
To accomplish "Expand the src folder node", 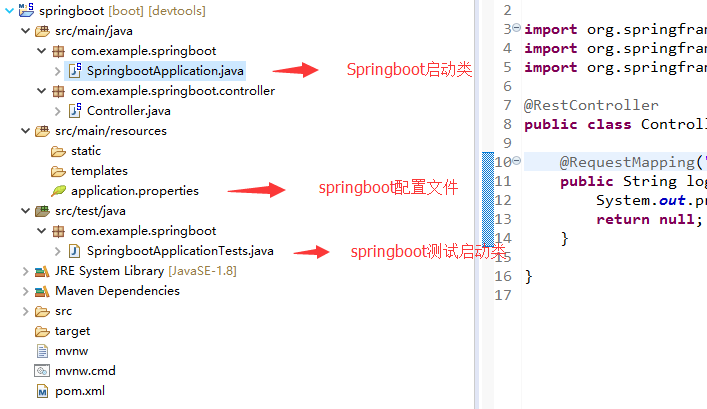I will pos(25,311).
